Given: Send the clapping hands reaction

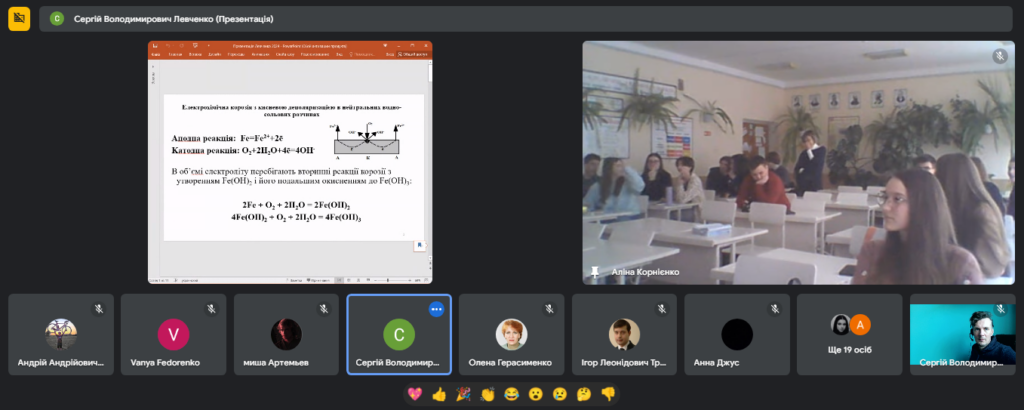Looking at the screenshot, I should click(487, 394).
